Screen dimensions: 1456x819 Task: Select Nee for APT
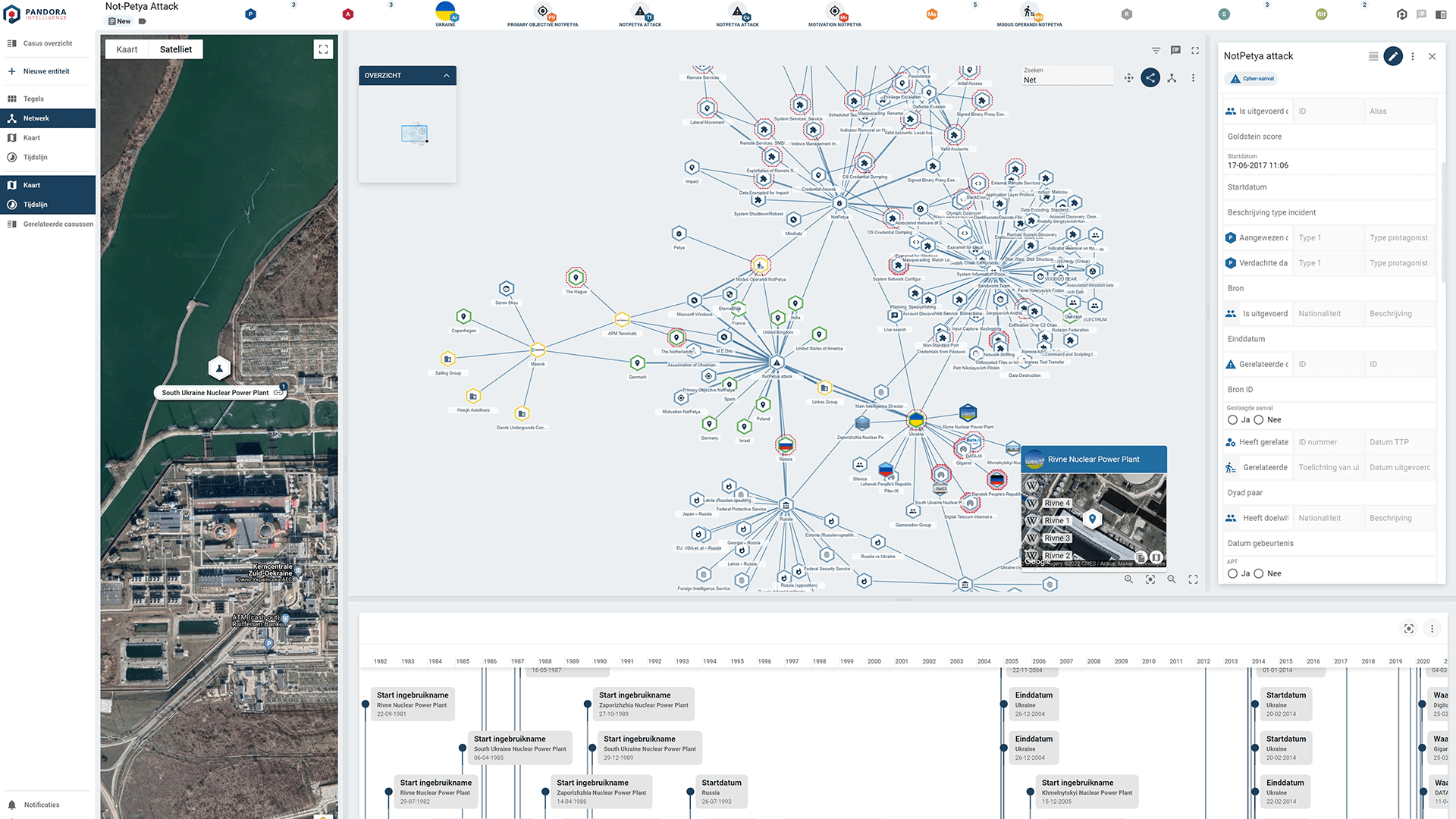1259,573
